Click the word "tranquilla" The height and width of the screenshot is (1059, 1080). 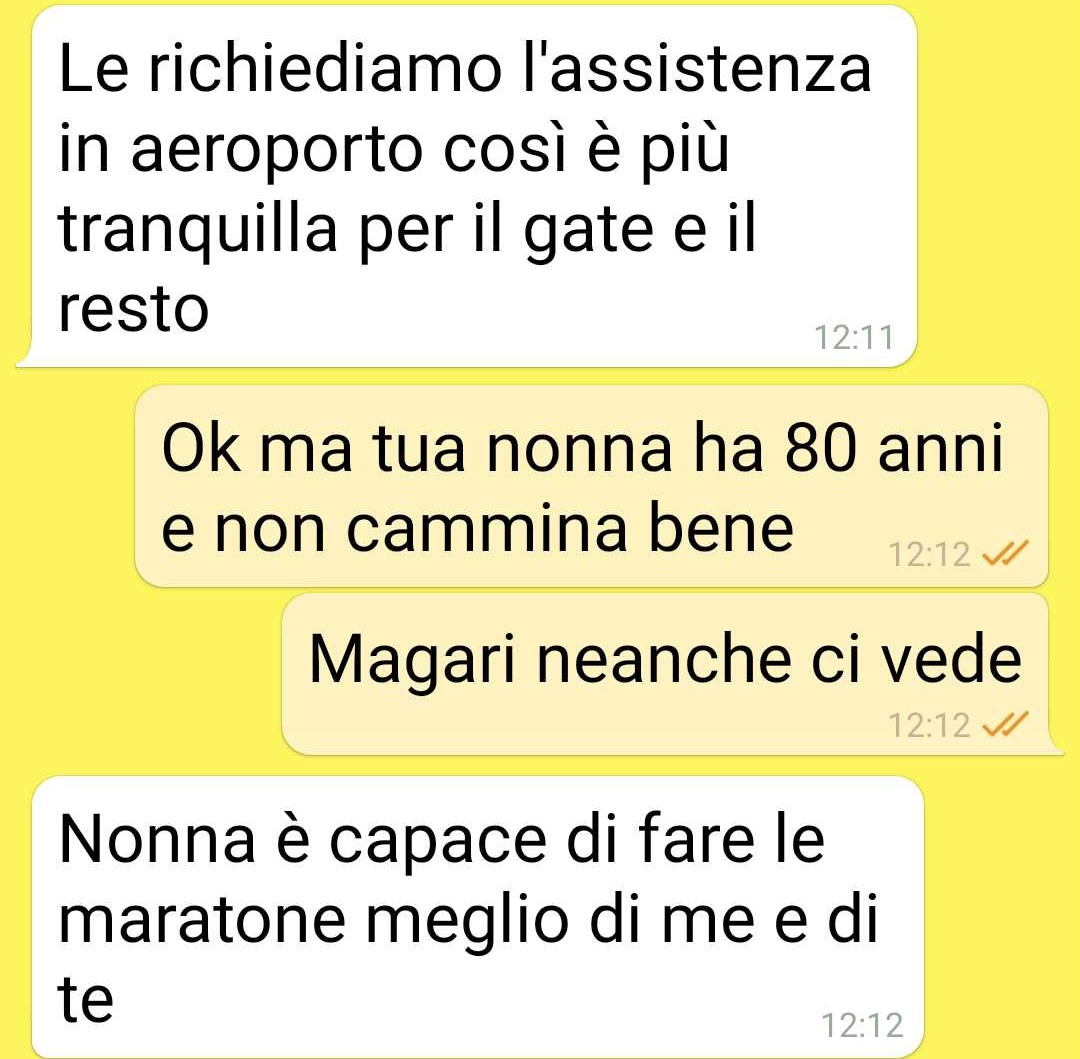coord(198,231)
